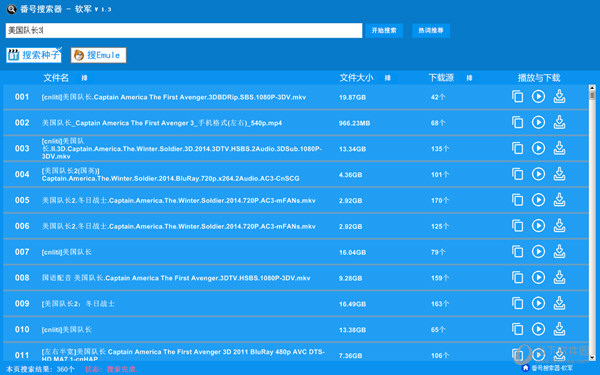Play the 966.23MB mp4 result

pos(538,122)
